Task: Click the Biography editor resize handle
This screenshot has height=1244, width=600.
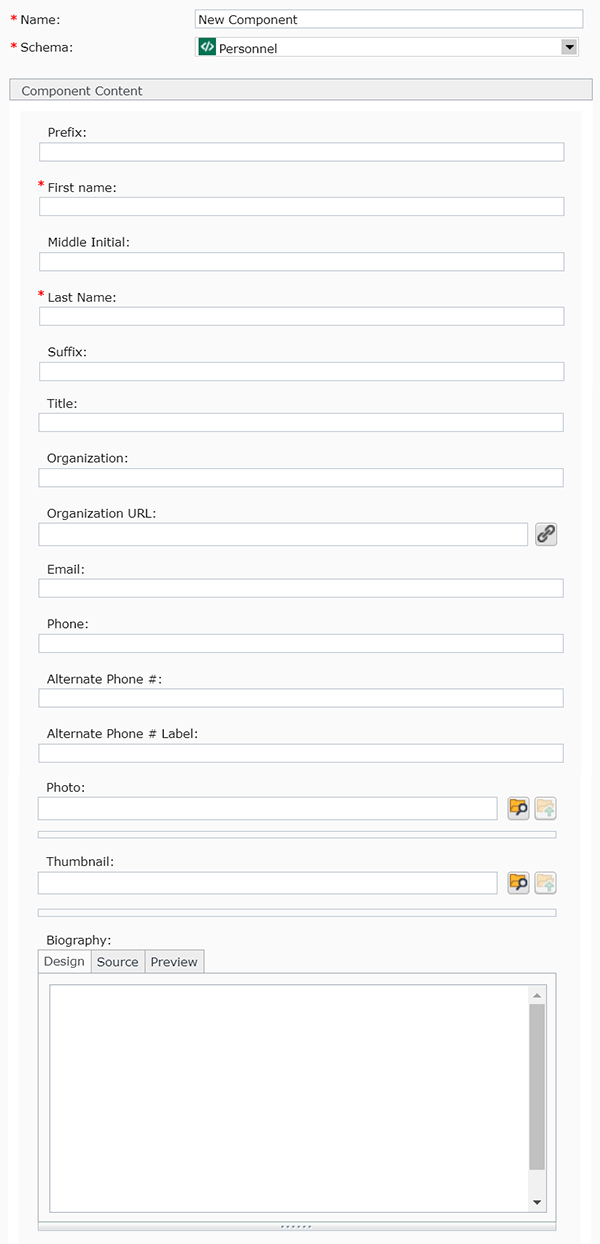Action: point(297,1226)
